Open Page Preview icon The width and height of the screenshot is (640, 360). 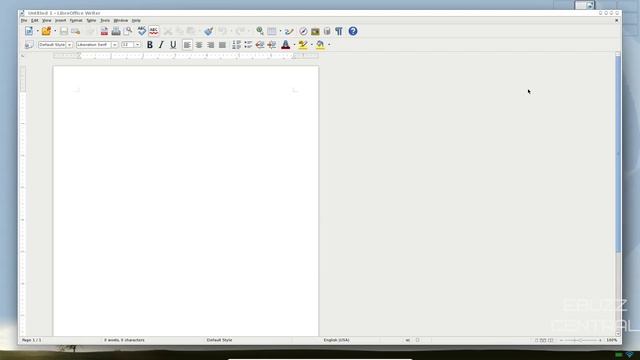pos(128,31)
